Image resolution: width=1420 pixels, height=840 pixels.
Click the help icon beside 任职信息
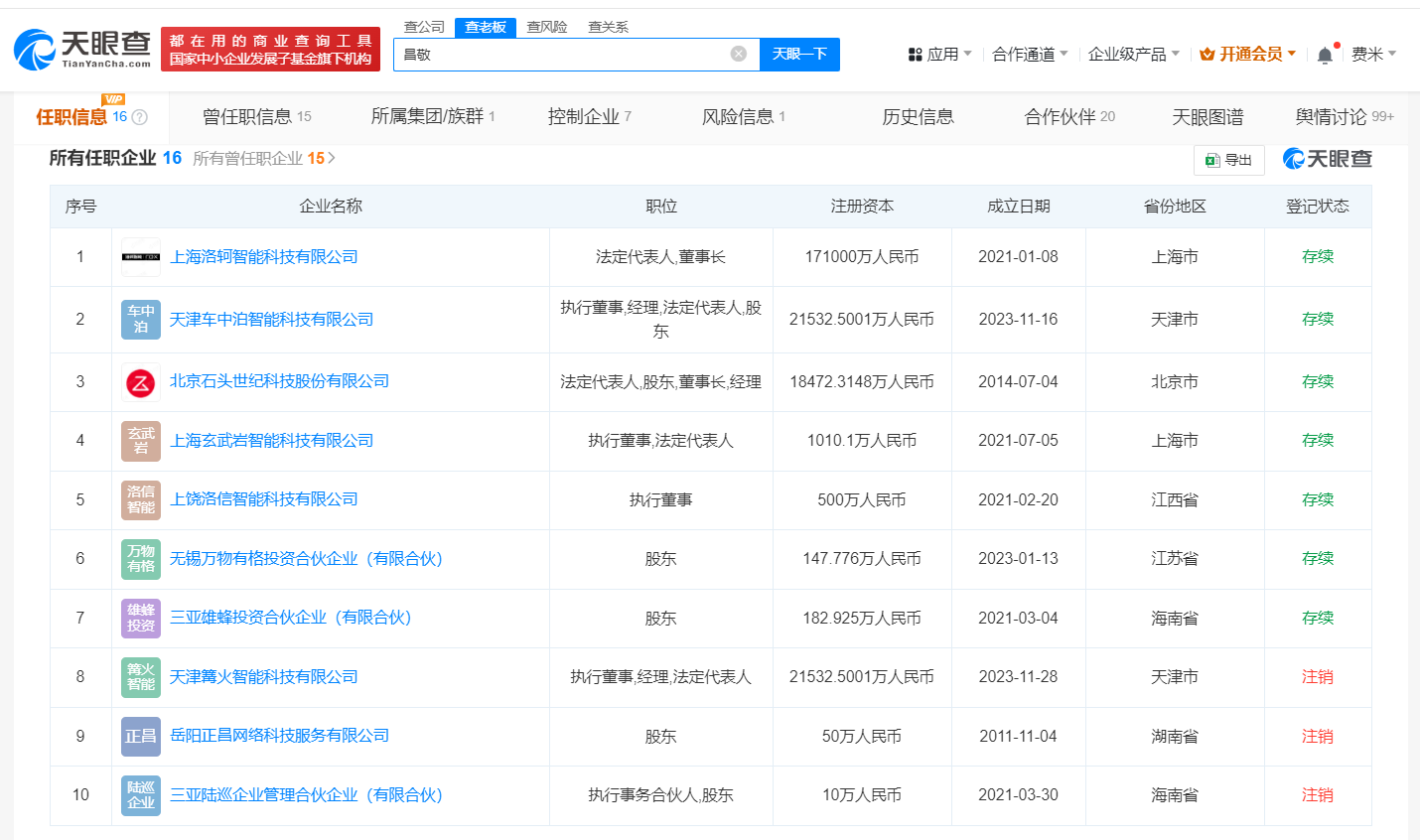tap(140, 117)
